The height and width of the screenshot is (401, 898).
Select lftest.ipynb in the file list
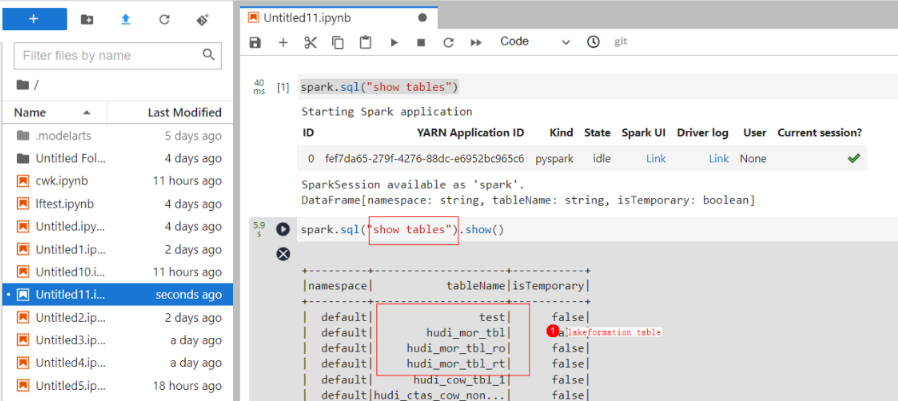[117, 204]
